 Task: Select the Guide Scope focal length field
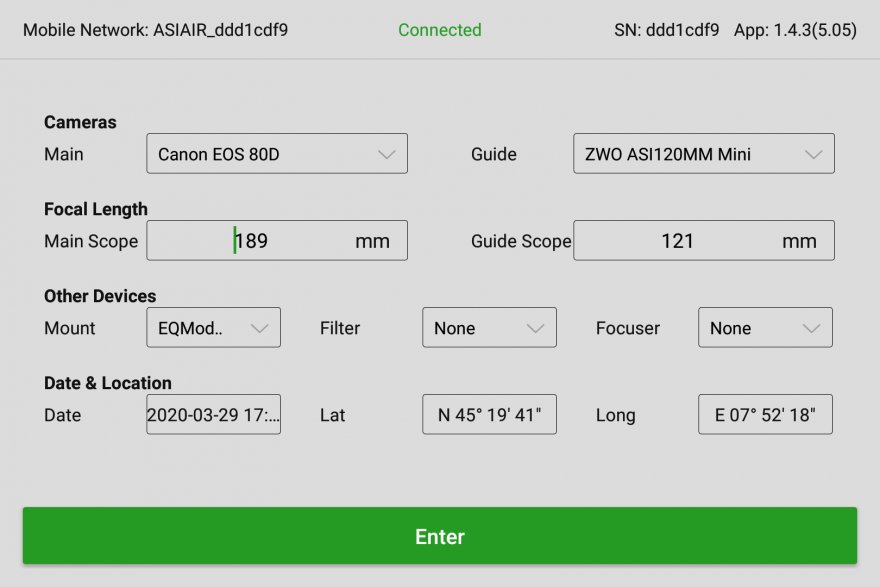pyautogui.click(x=703, y=241)
